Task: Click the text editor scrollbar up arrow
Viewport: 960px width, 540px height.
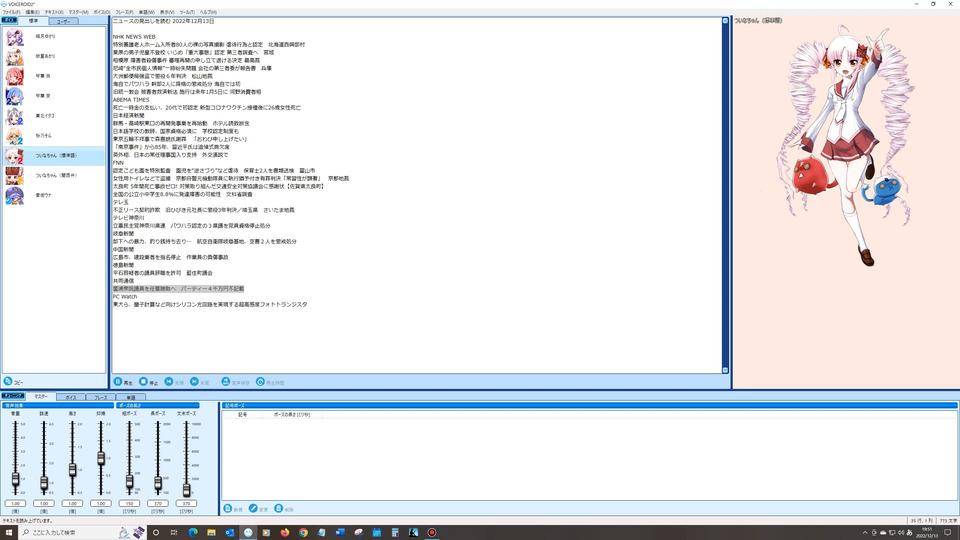Action: [x=725, y=21]
